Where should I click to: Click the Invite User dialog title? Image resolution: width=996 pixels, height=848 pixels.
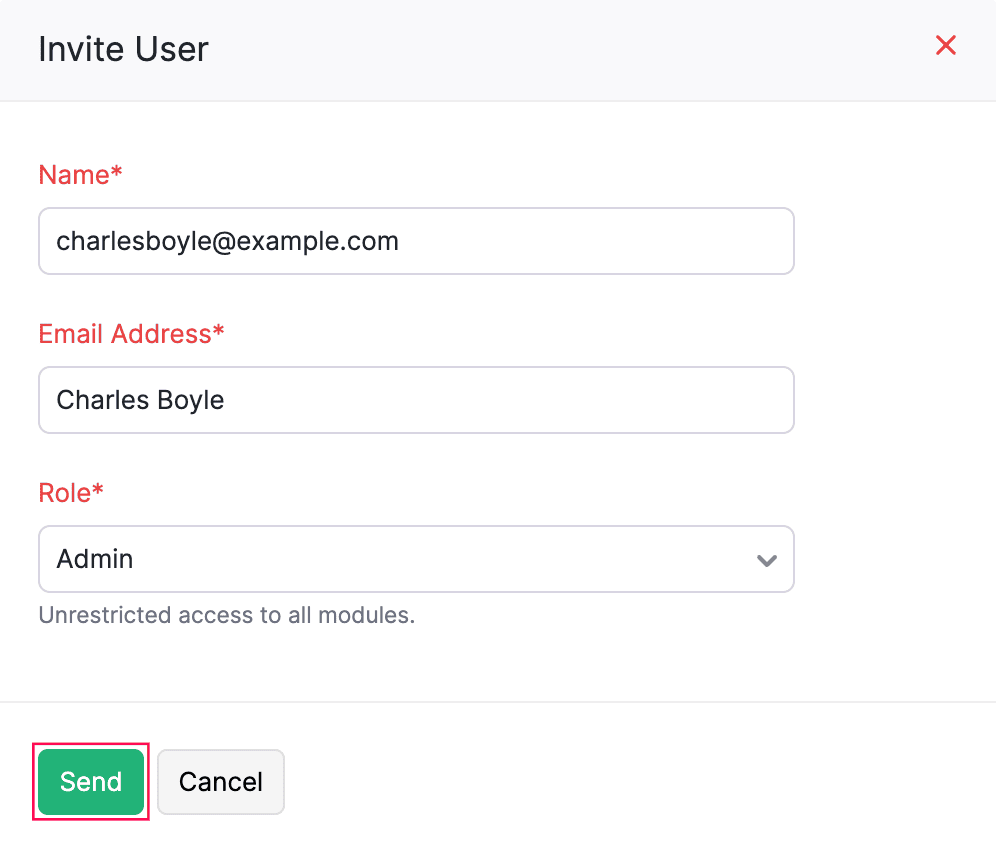coord(123,49)
